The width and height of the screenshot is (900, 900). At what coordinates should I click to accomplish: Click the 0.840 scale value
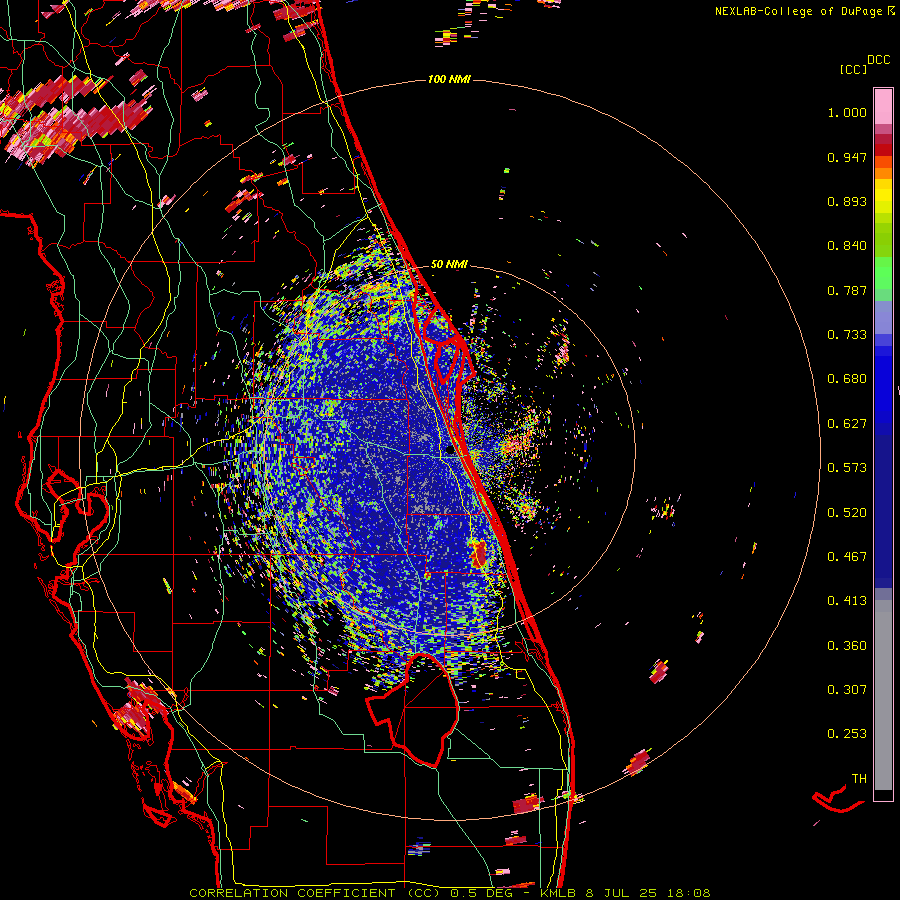click(x=847, y=246)
